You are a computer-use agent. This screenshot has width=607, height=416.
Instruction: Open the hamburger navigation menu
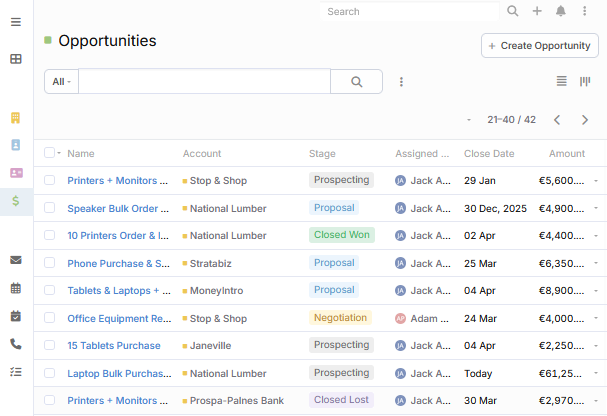[16, 22]
